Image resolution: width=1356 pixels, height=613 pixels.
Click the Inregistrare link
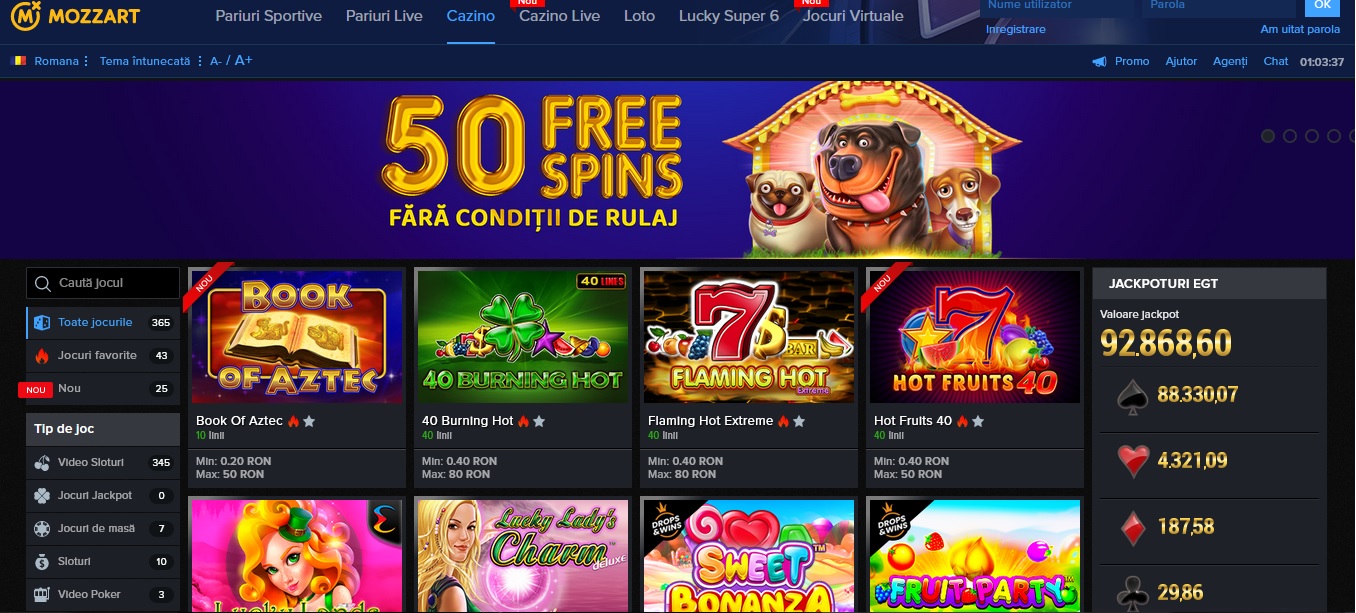[x=1016, y=29]
